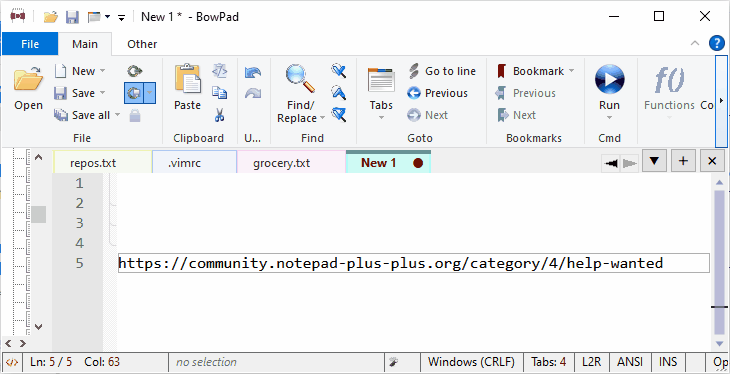This screenshot has height=374, width=730.
Task: Click the large Paste clipboard button
Action: [x=188, y=88]
